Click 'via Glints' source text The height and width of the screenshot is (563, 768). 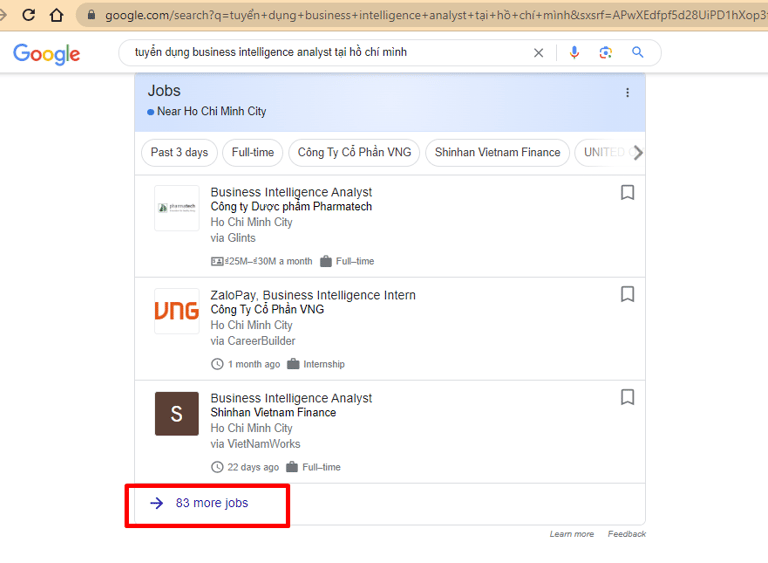coord(233,238)
